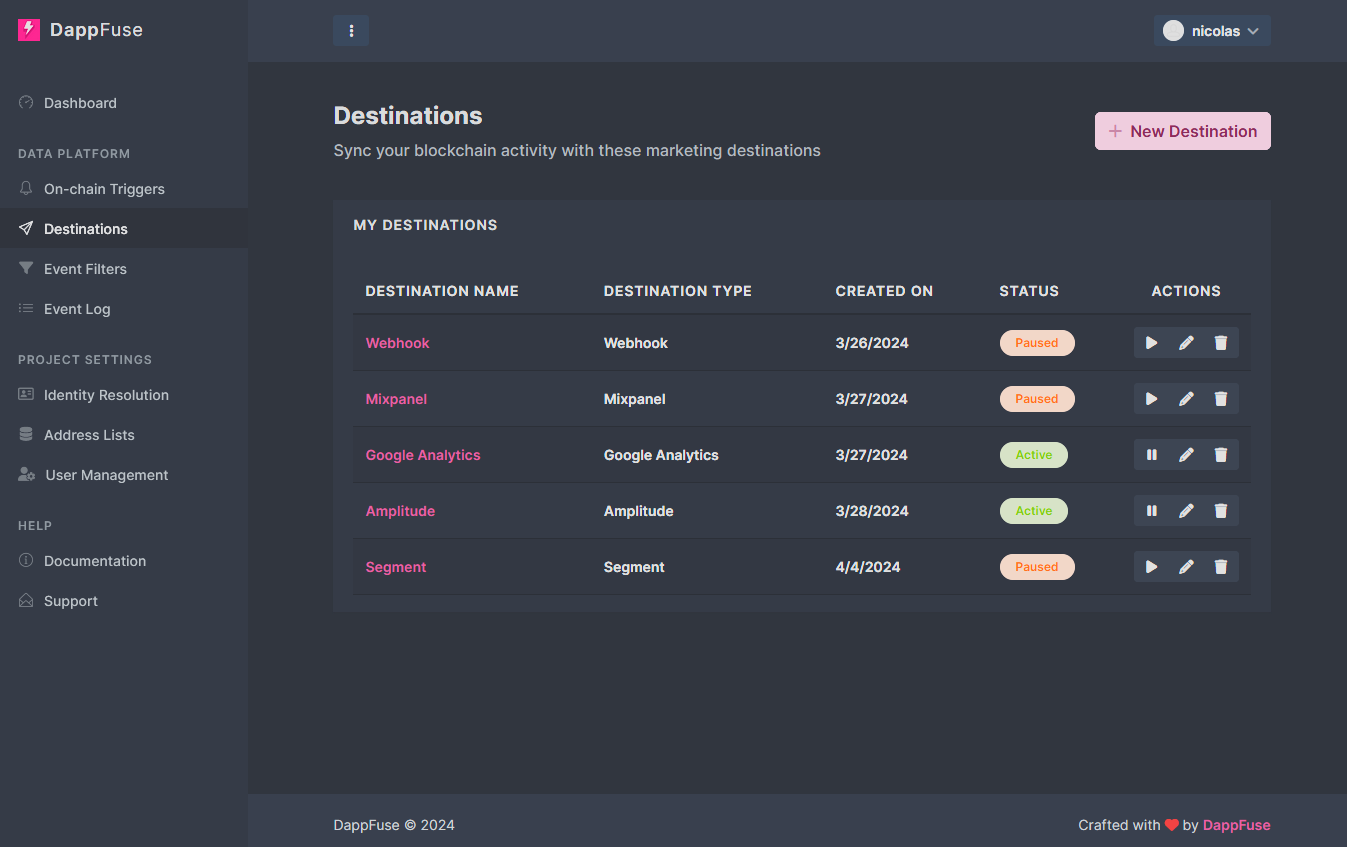1347x847 pixels.
Task: Edit the Segment destination pencil icon
Action: coord(1186,567)
